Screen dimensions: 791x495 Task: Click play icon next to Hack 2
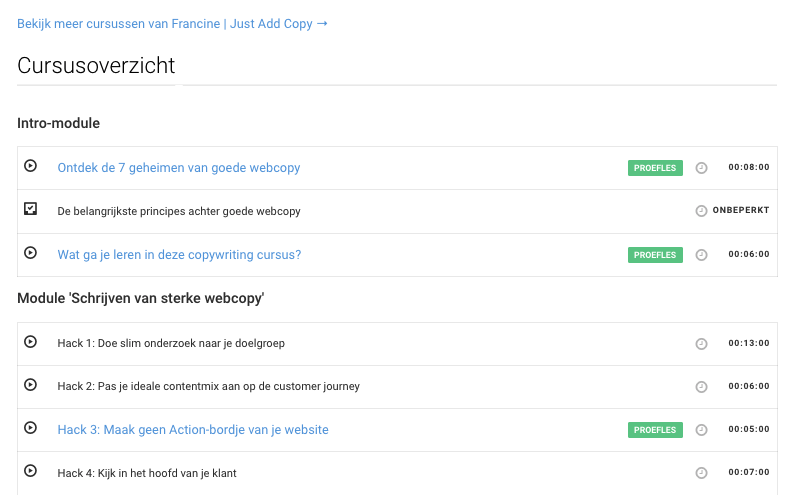(30, 384)
